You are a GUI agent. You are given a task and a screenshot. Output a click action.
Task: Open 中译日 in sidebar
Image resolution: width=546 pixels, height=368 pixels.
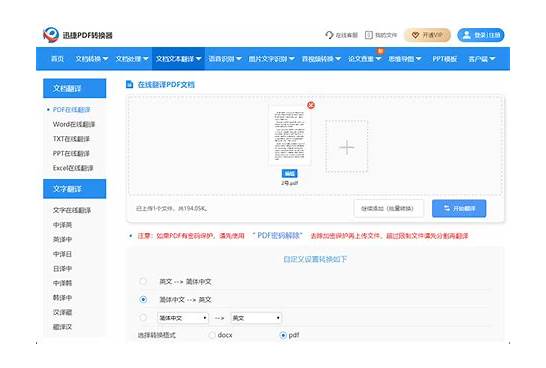click(x=62, y=254)
